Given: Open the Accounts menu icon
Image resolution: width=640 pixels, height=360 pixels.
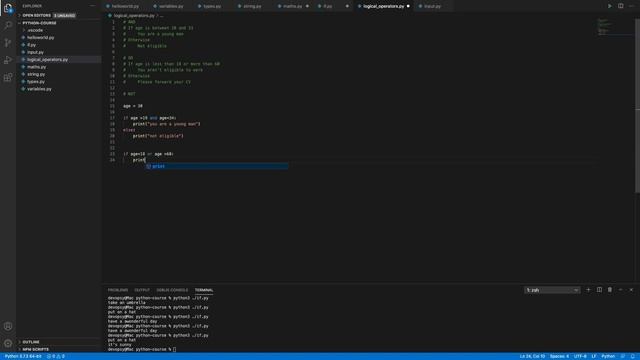Looking at the screenshot, I should coord(8,326).
